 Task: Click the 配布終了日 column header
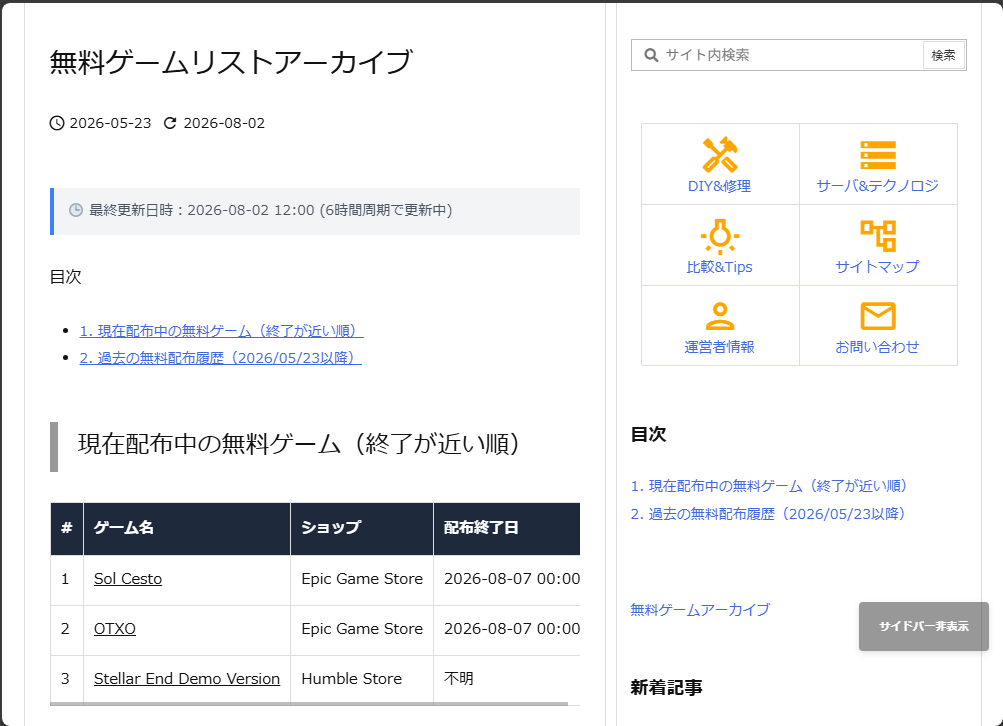pyautogui.click(x=507, y=528)
